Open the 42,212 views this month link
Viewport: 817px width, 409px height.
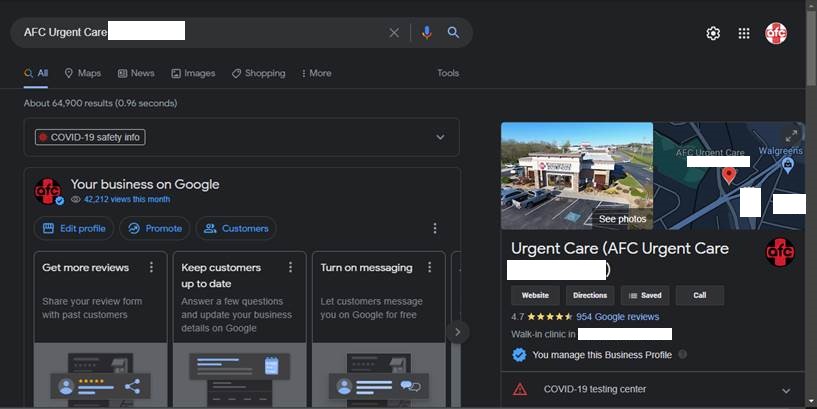pyautogui.click(x=127, y=200)
